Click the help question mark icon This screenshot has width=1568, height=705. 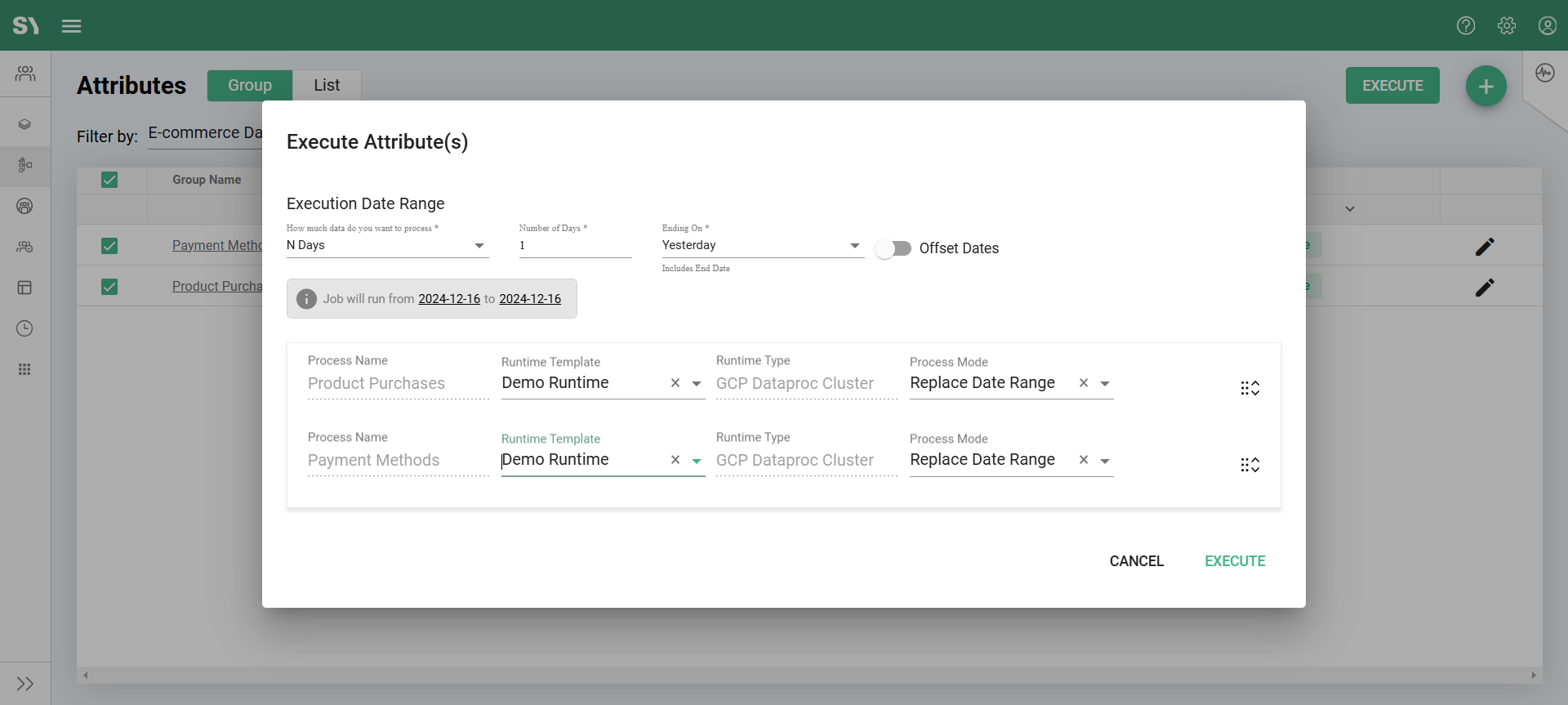tap(1466, 26)
